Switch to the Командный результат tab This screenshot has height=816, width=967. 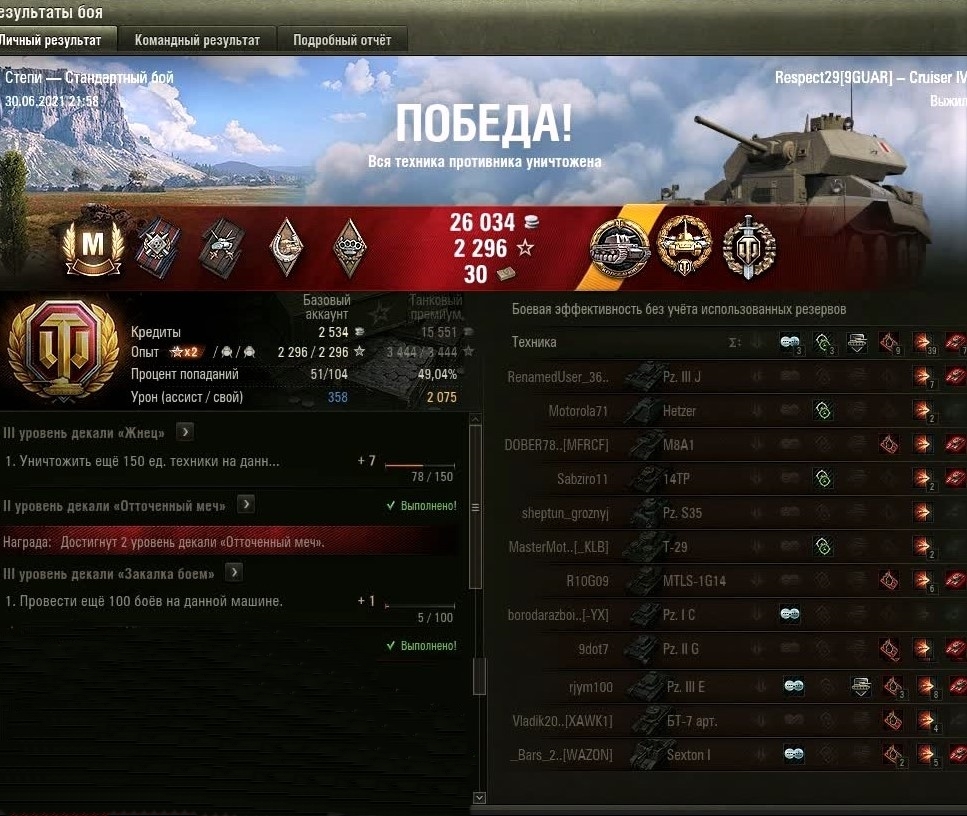197,40
